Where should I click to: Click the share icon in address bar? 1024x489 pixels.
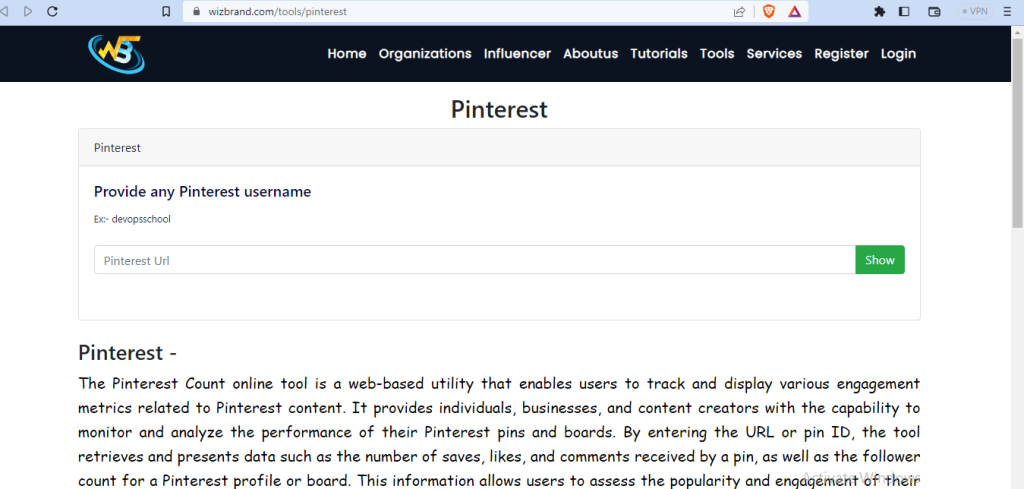739,11
